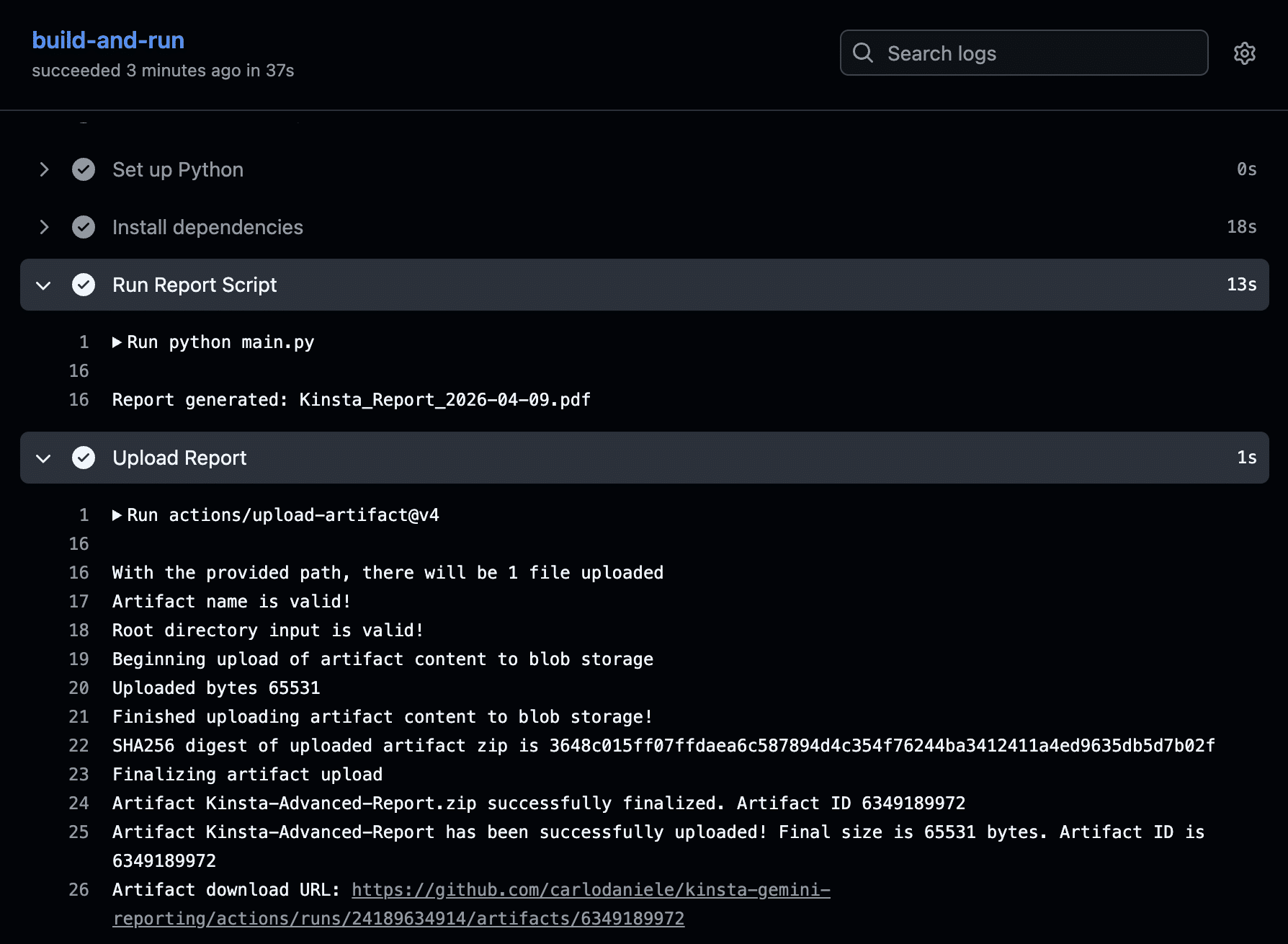Click the magnifier icon in search logs
The width and height of the screenshot is (1288, 944).
coord(862,53)
